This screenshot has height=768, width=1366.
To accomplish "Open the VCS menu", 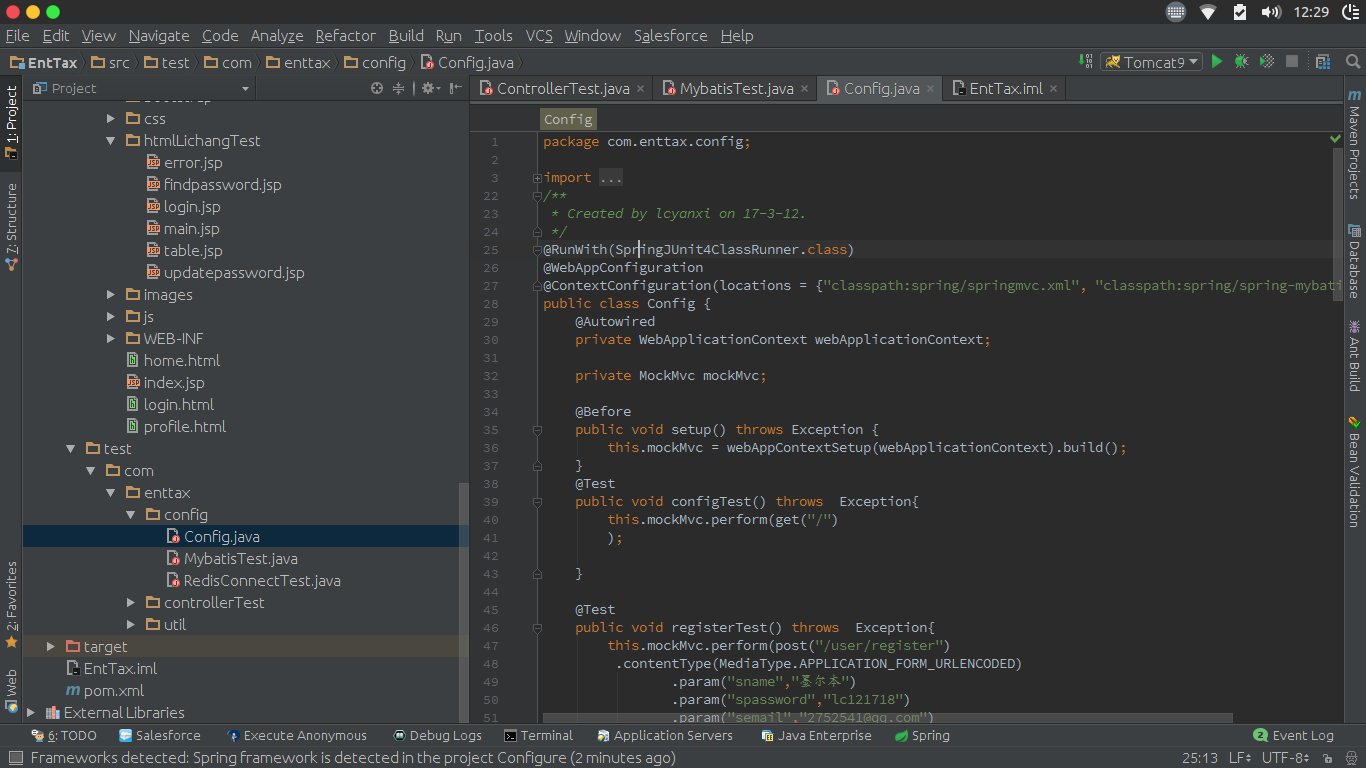I will 539,36.
